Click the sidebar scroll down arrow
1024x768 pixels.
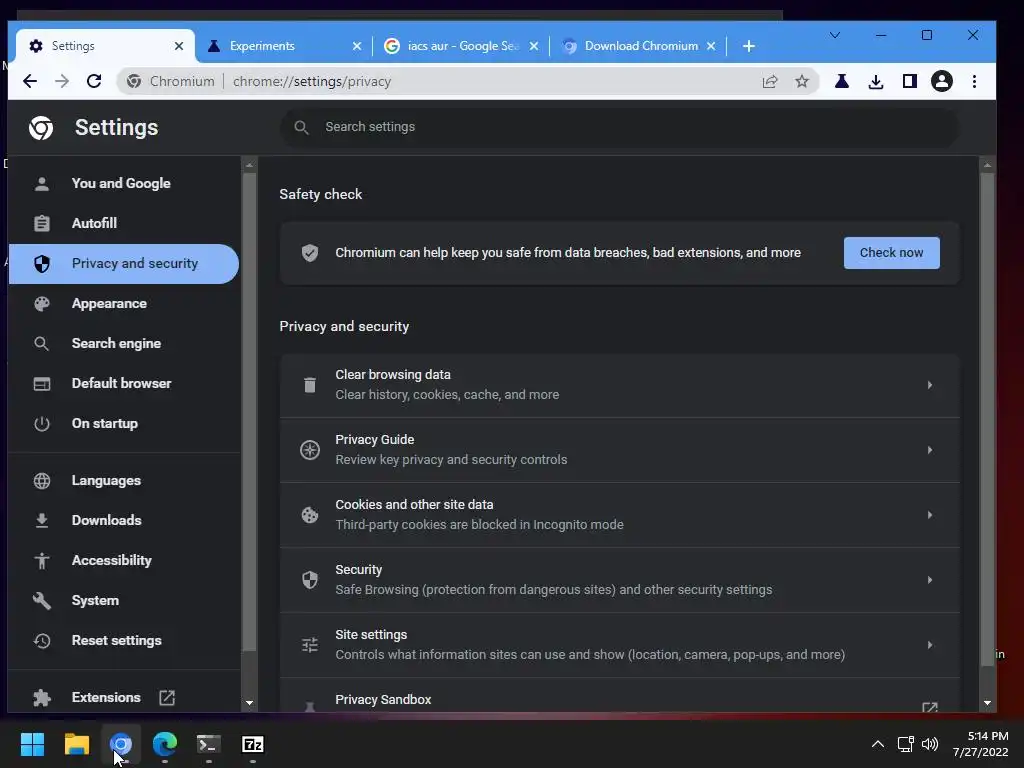click(249, 703)
